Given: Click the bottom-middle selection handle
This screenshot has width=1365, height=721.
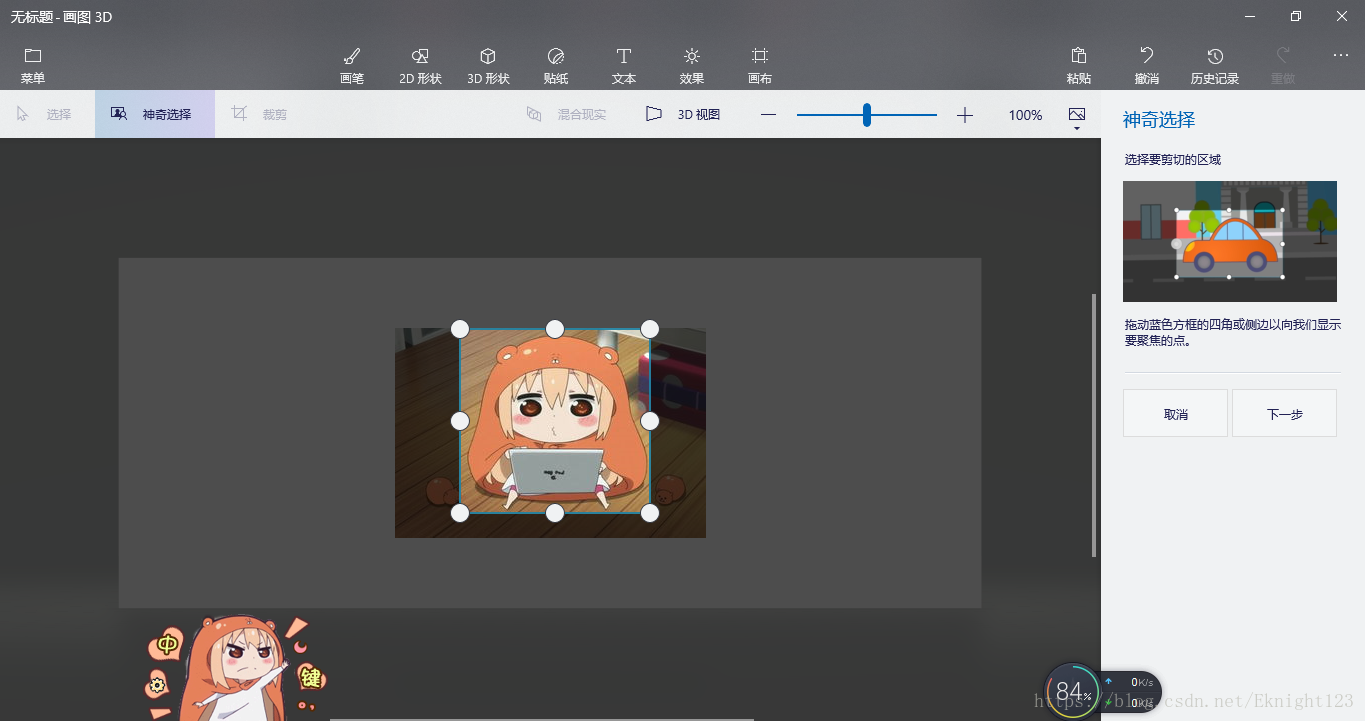Looking at the screenshot, I should pos(555,513).
